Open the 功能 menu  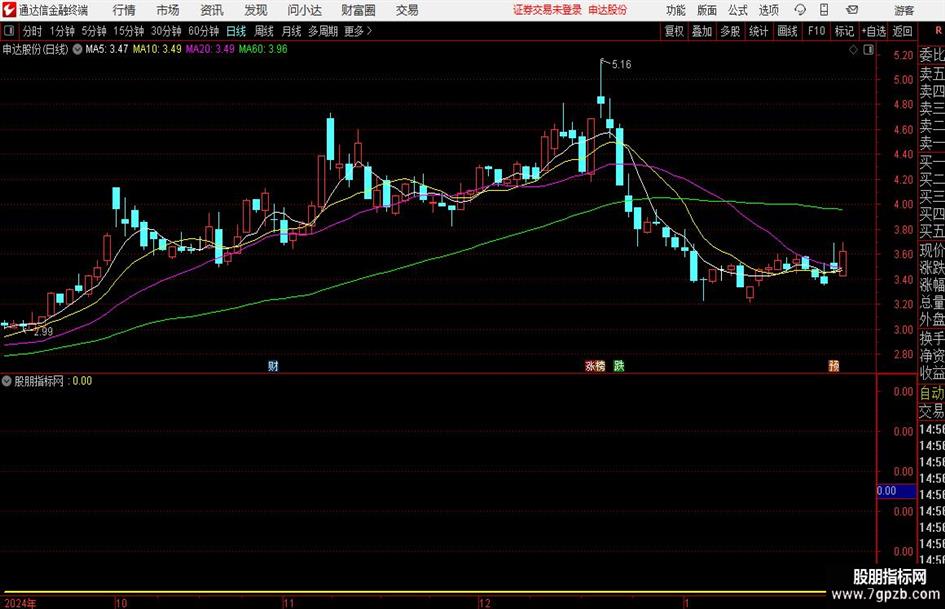(x=676, y=10)
